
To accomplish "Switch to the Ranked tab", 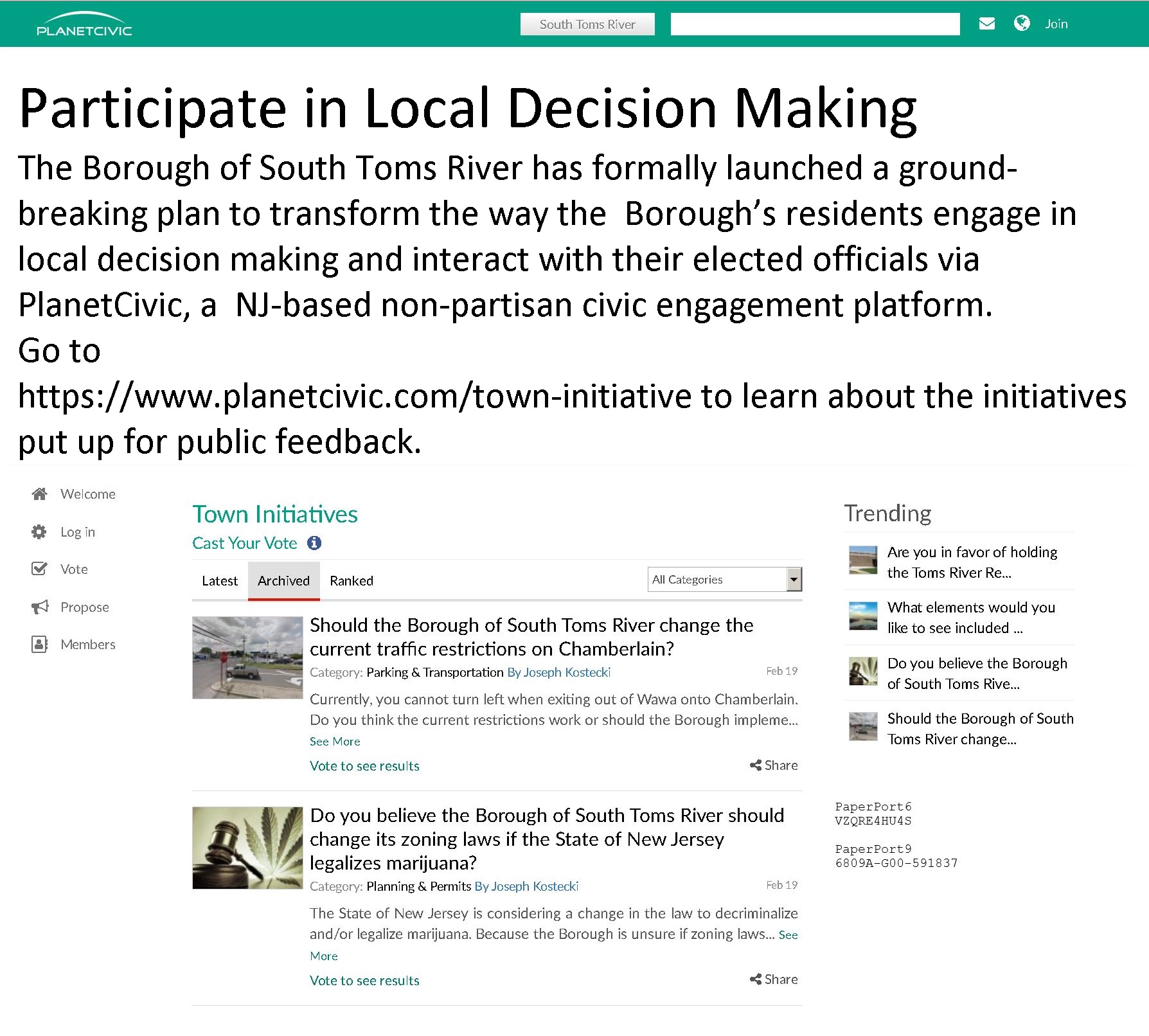I will tap(352, 581).
